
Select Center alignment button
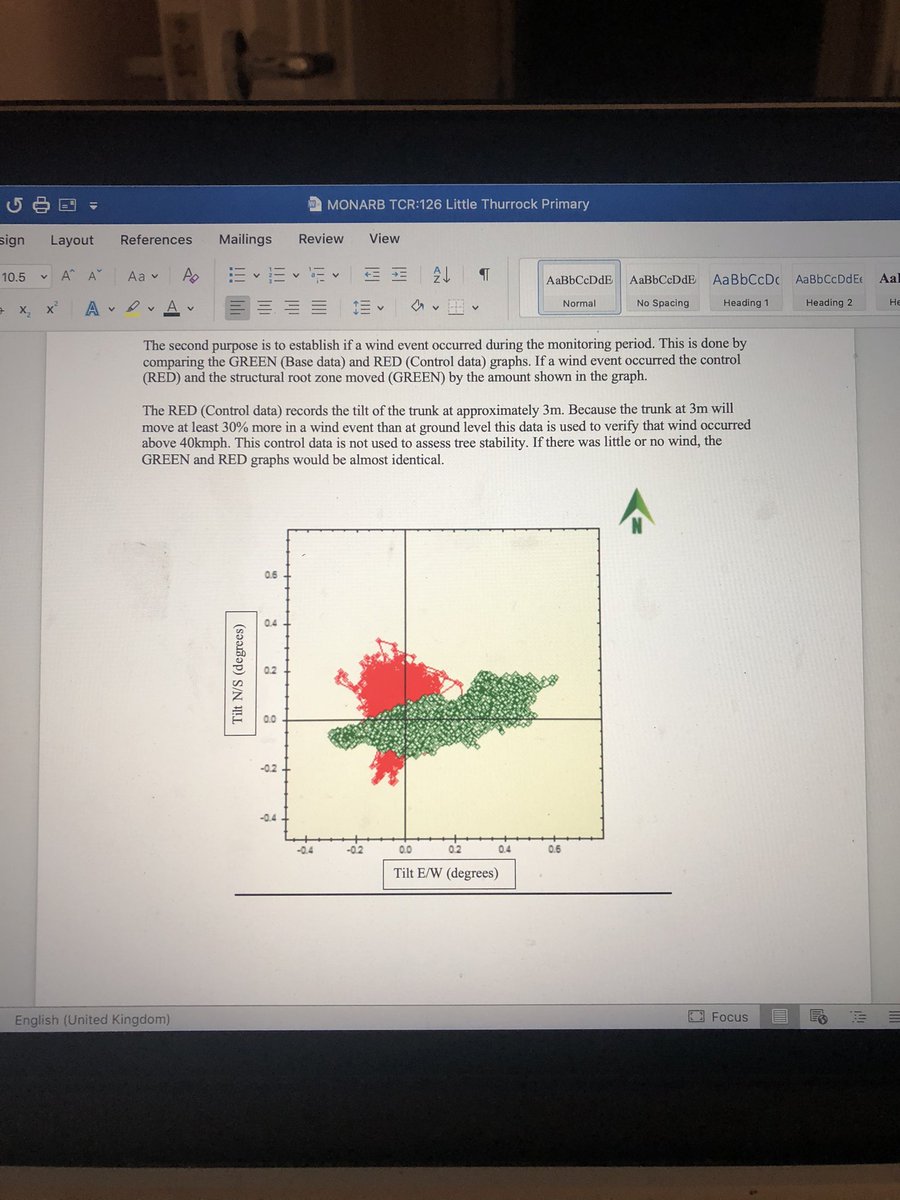point(265,307)
